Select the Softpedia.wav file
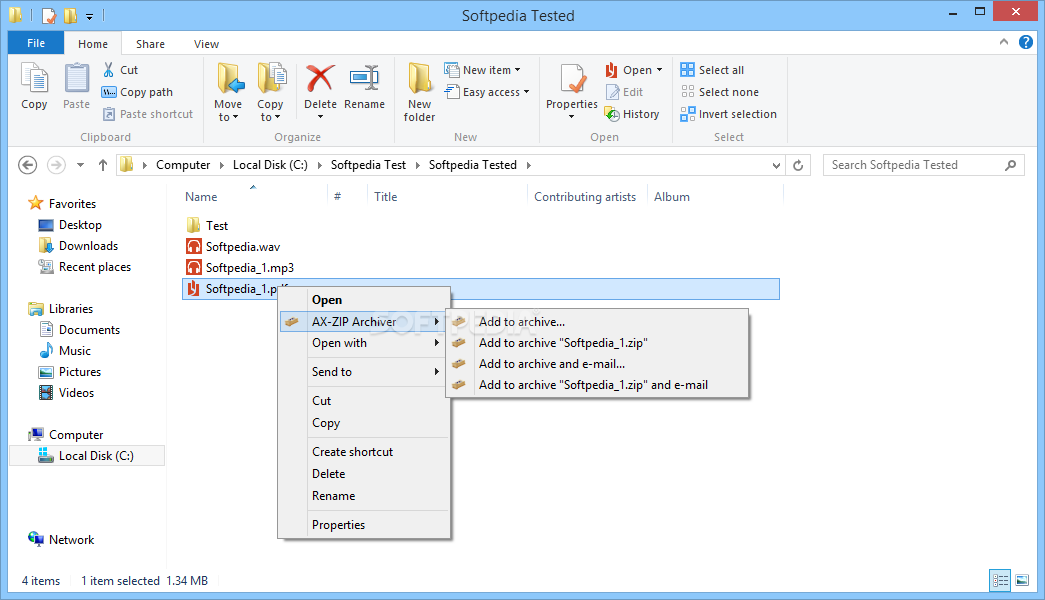The image size is (1045, 600). coord(243,247)
